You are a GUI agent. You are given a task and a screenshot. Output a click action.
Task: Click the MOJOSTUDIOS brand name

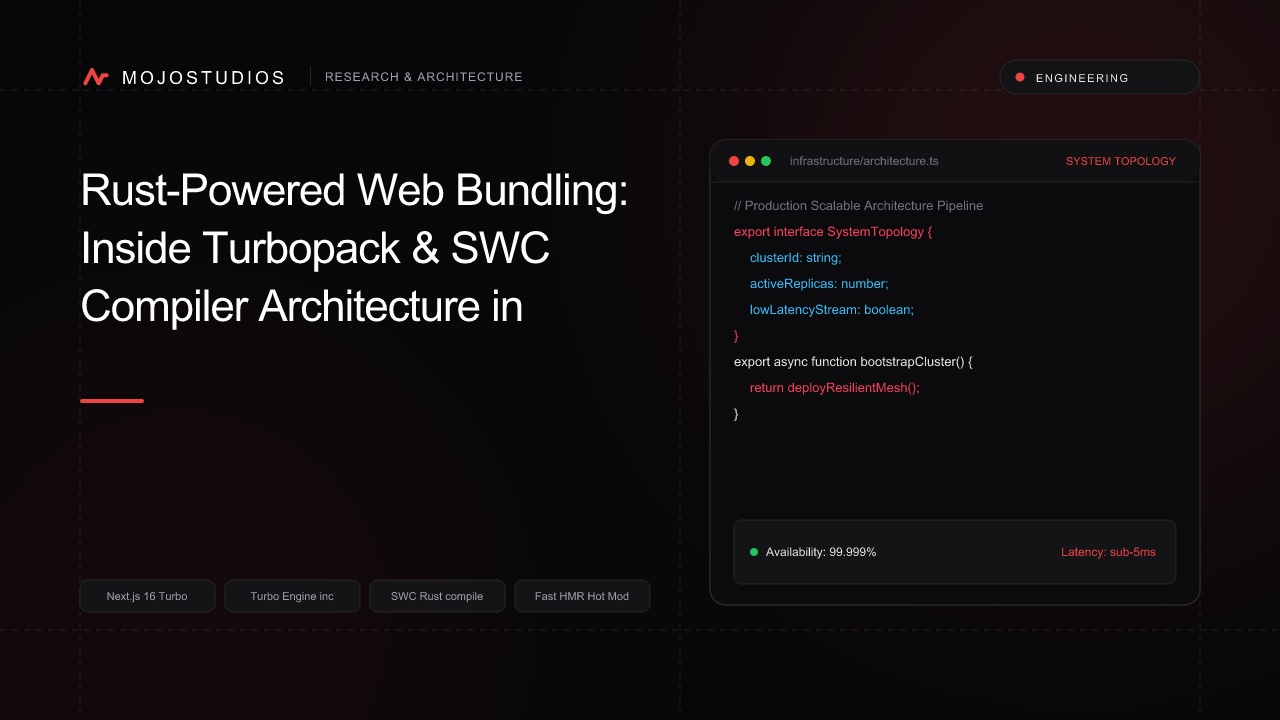tap(204, 77)
